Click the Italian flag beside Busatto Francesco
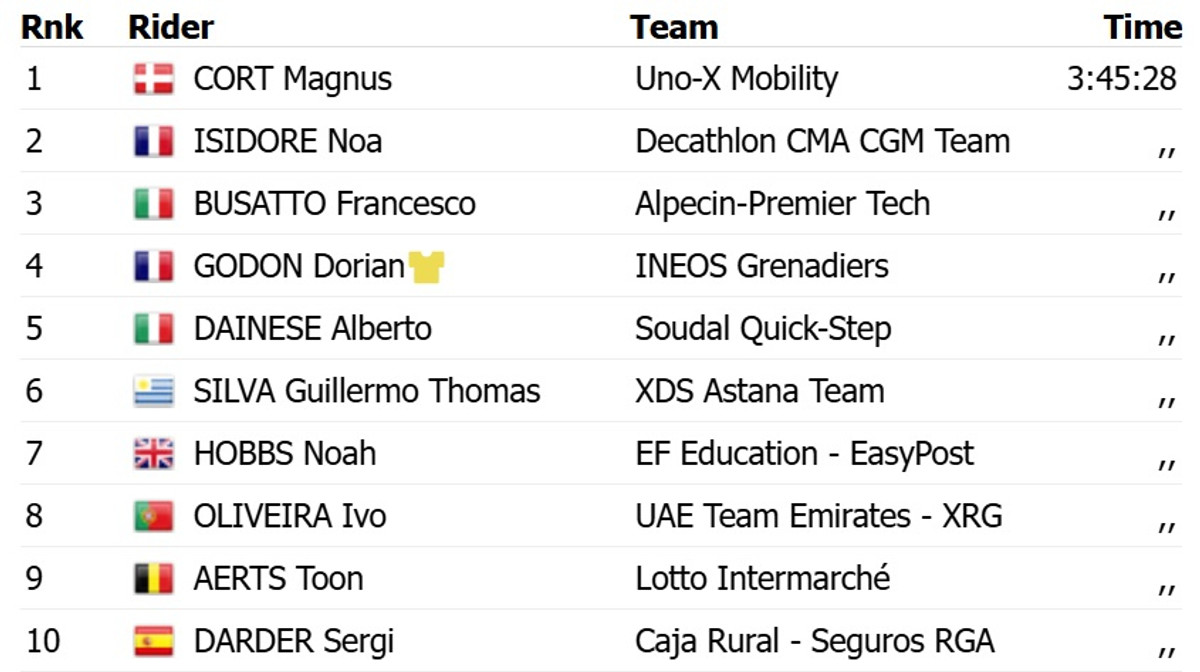 click(x=153, y=204)
